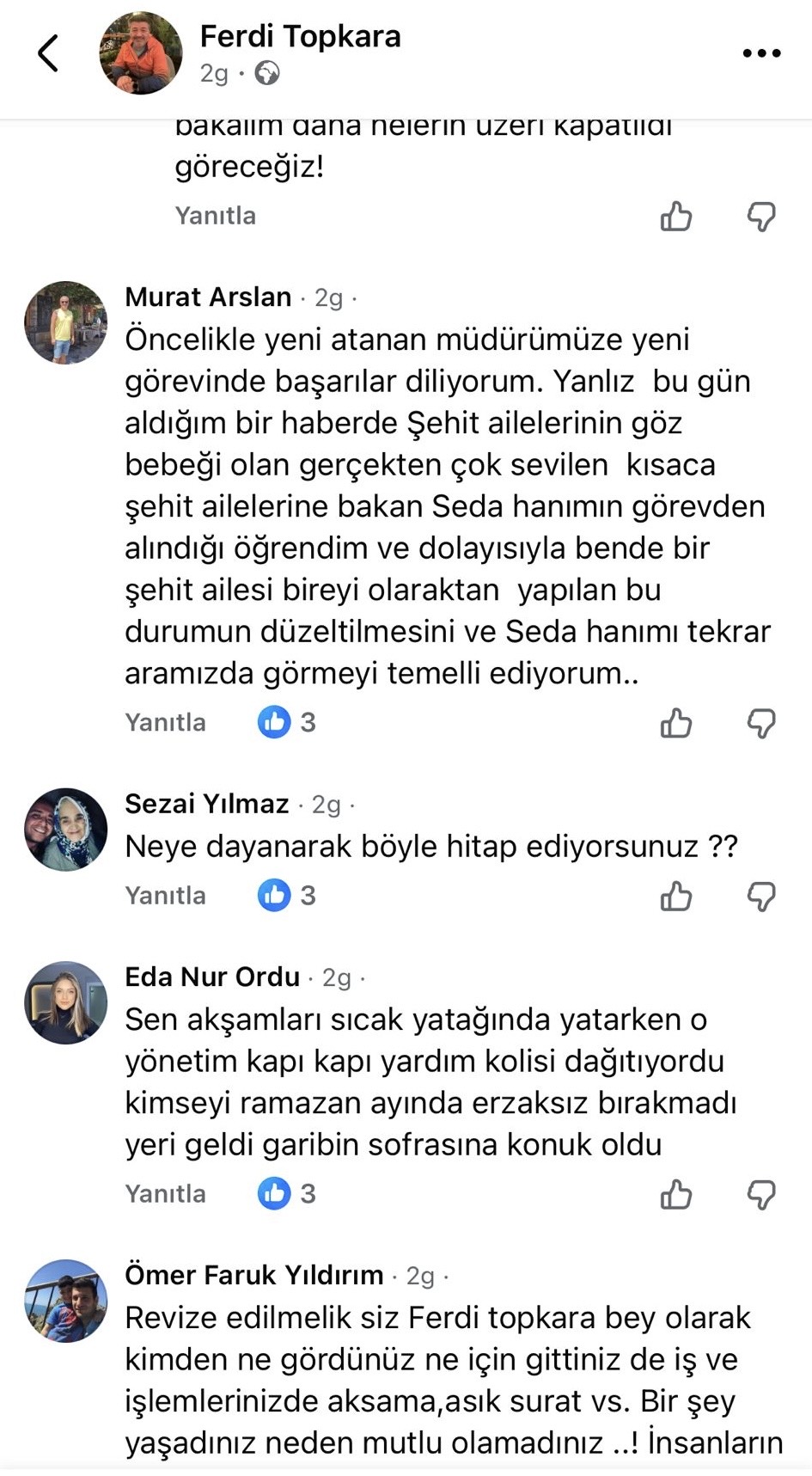Screen dimensions: 812x1476
Task: Dislike Murat Arslan's comment
Action: pyautogui.click(x=761, y=723)
